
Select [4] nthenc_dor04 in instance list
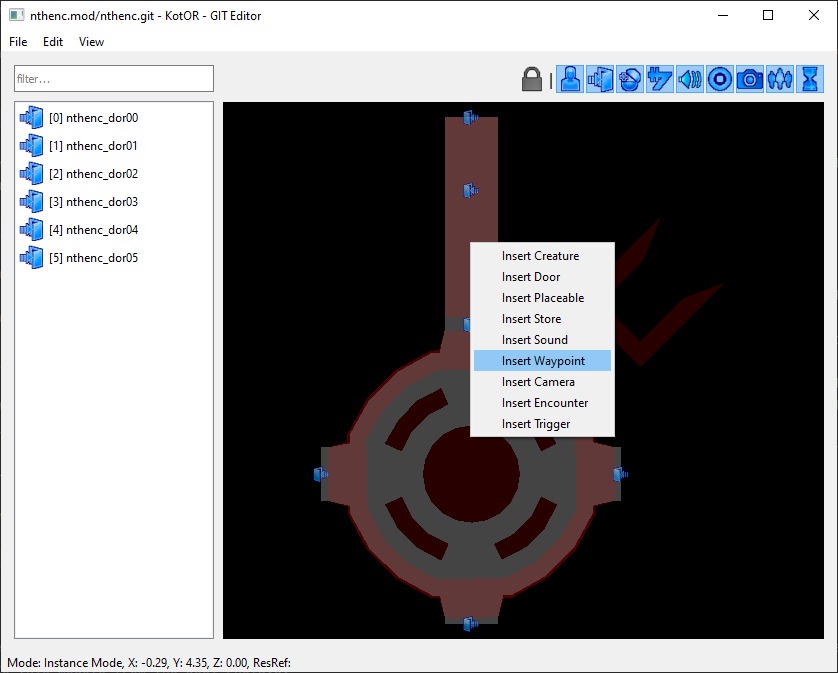(114, 230)
